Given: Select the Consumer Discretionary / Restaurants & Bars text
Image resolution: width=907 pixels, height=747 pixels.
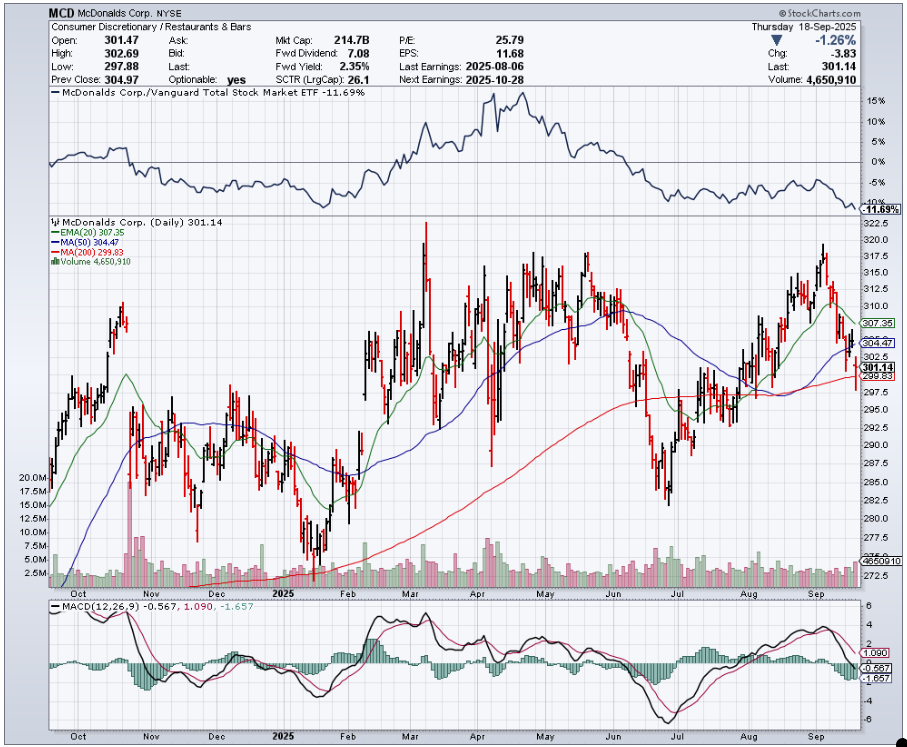Looking at the screenshot, I should point(152,27).
